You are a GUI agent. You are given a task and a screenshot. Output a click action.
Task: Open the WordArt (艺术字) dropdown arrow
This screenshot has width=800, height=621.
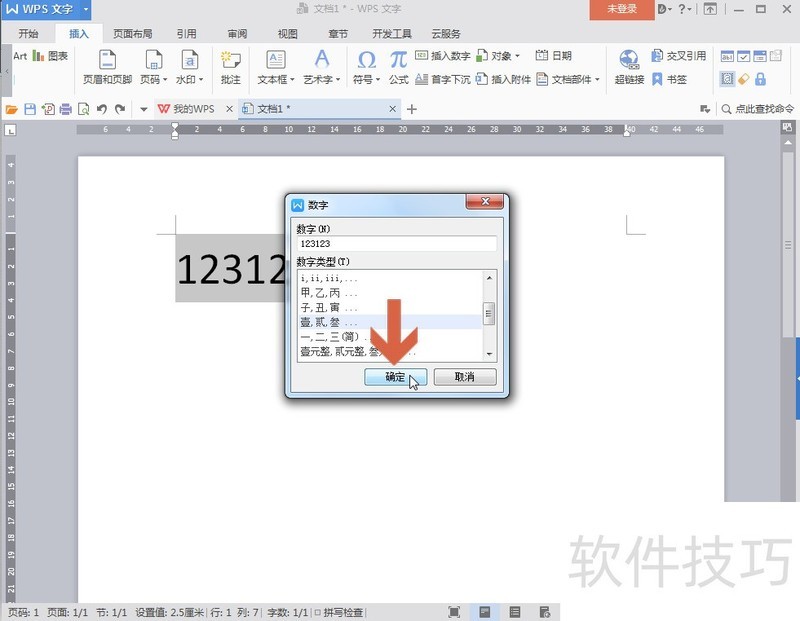[338, 80]
